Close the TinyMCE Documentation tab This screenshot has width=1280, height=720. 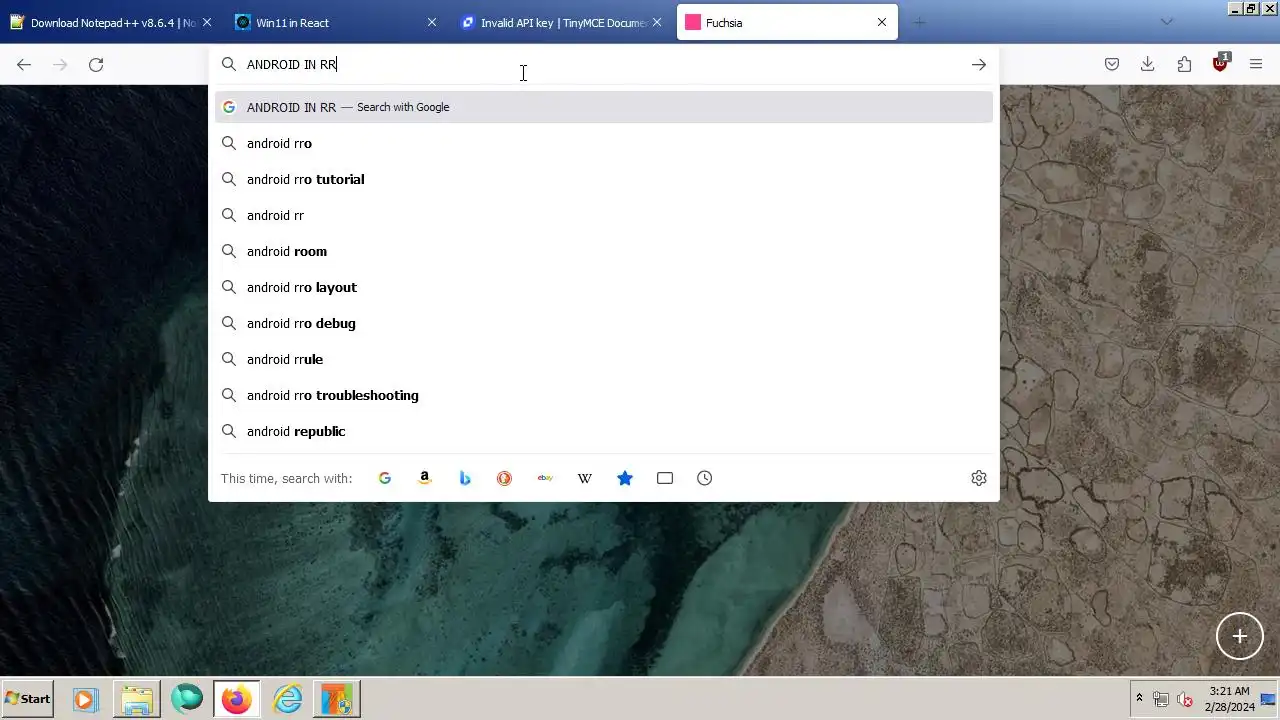(657, 22)
